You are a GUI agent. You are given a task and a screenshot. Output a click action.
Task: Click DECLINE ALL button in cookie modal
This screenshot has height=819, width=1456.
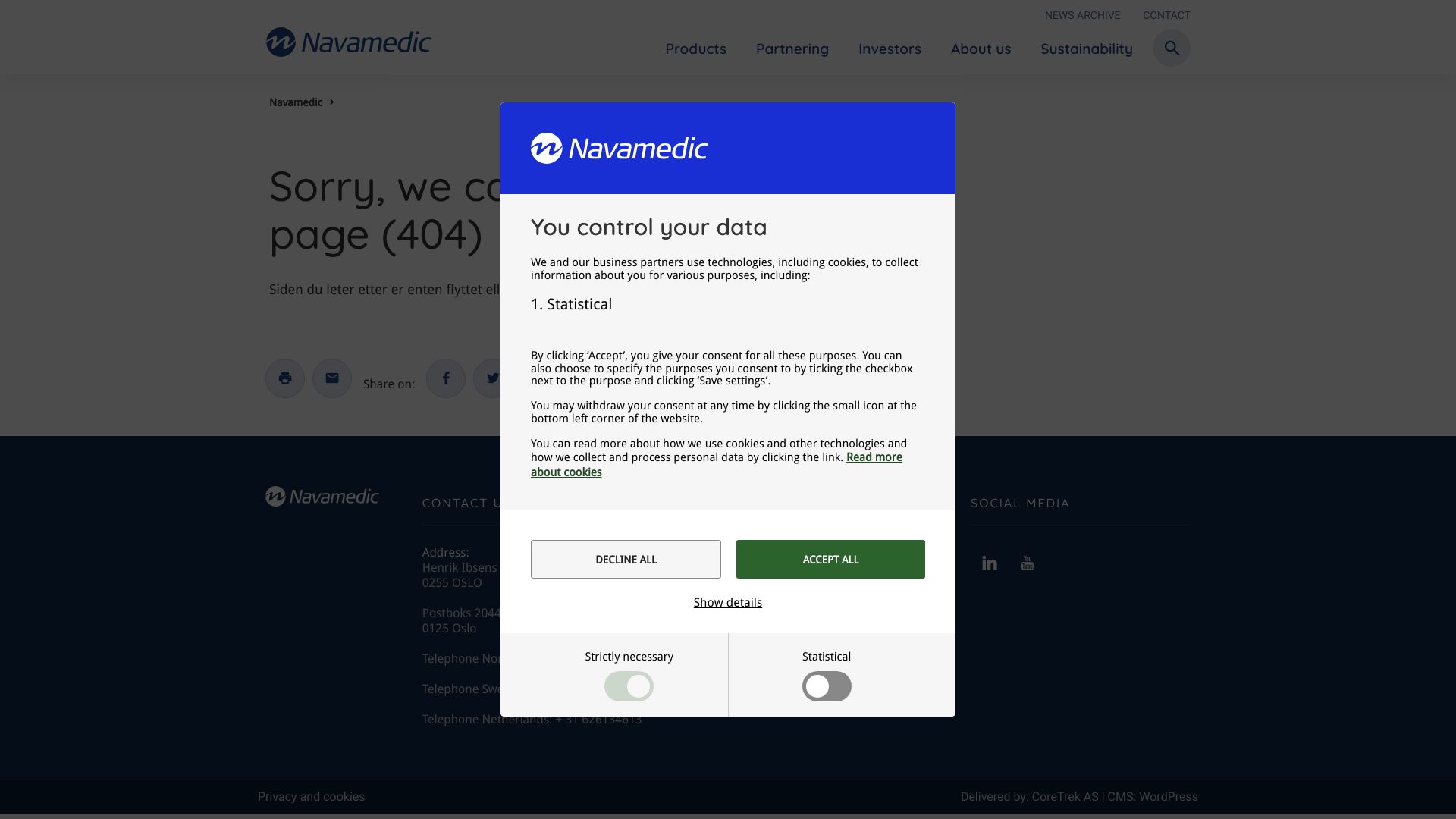coord(625,559)
